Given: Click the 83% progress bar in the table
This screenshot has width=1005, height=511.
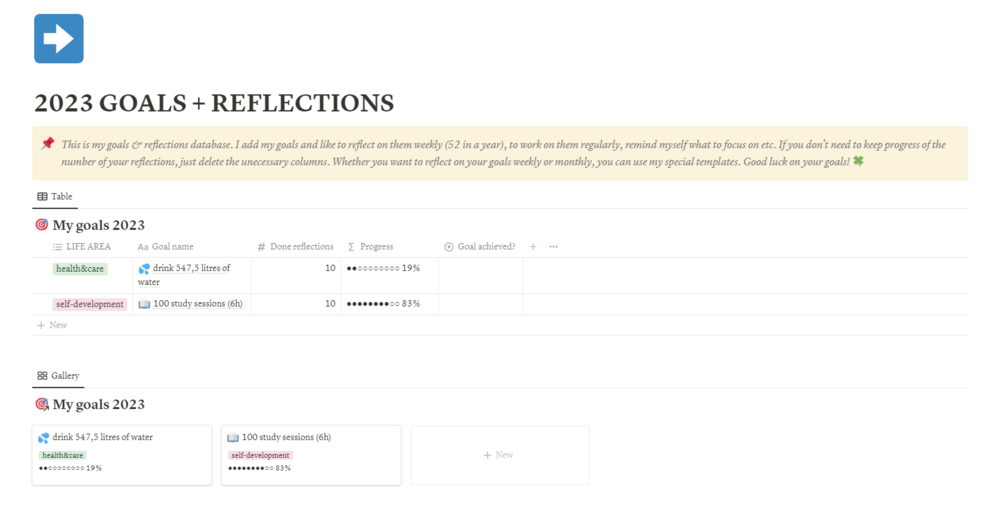Looking at the screenshot, I should (382, 304).
